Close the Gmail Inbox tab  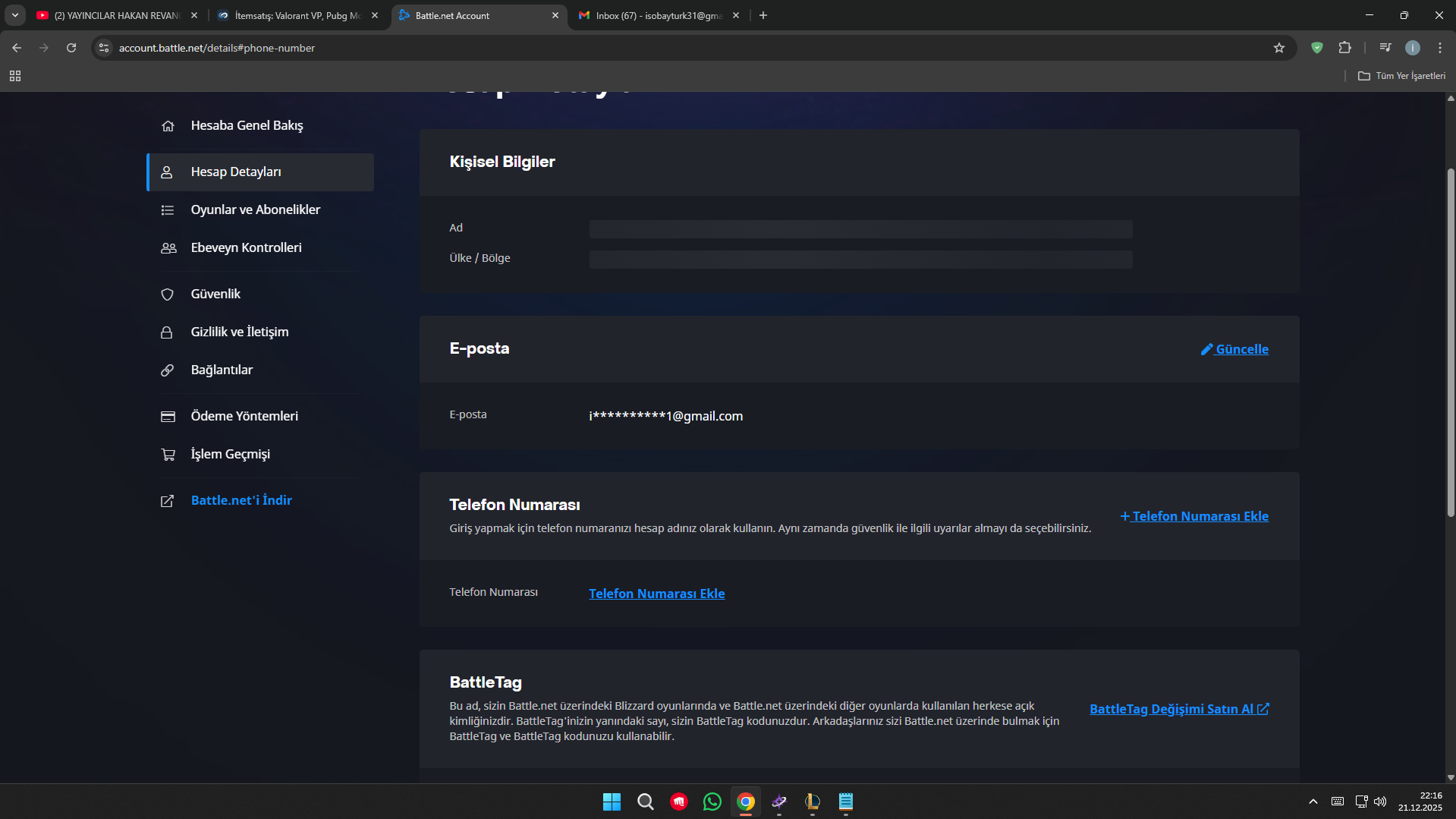tap(736, 15)
